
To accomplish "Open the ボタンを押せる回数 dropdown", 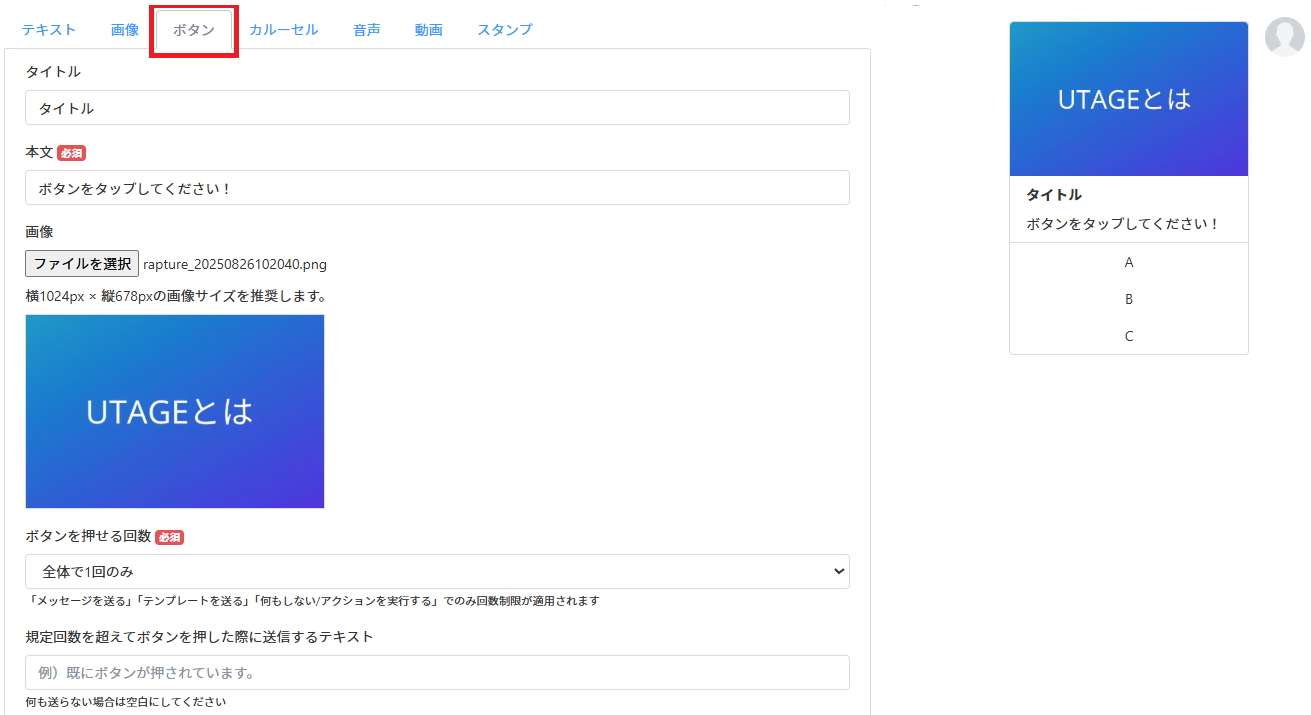I will click(x=437, y=571).
